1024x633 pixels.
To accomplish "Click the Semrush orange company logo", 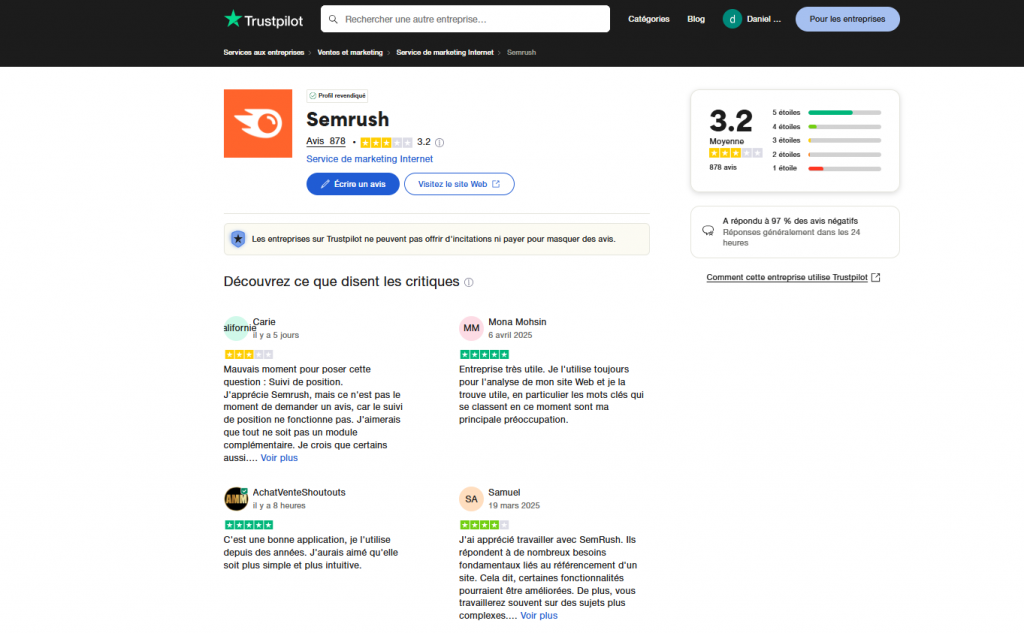I will coord(258,123).
